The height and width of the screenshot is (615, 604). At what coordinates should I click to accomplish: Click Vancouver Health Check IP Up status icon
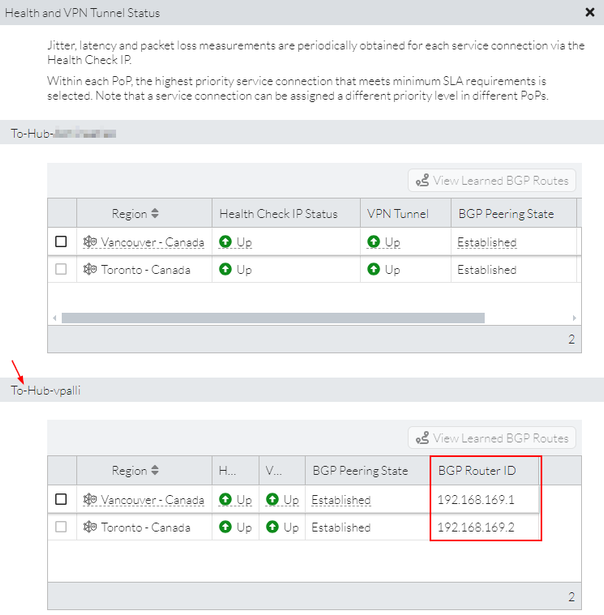pyautogui.click(x=226, y=242)
